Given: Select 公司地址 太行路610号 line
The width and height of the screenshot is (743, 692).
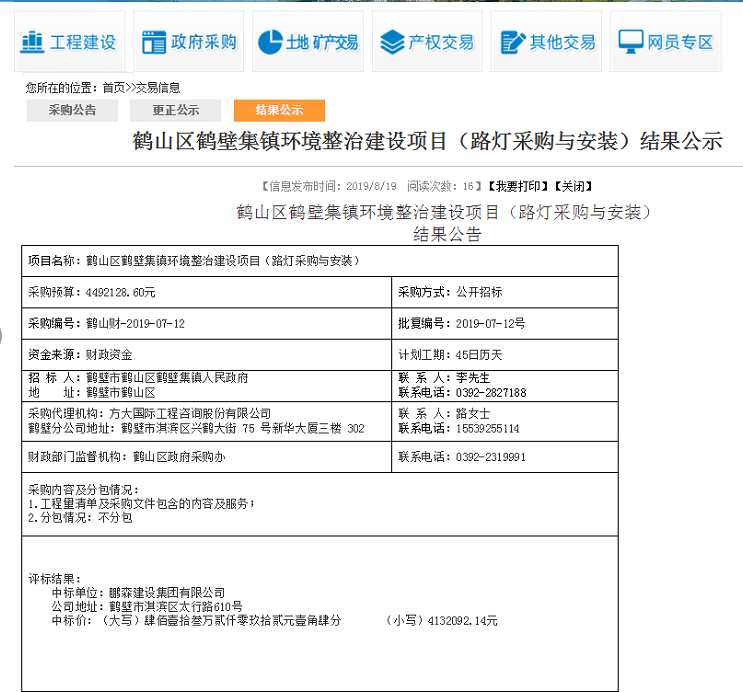Looking at the screenshot, I should click(147, 607).
